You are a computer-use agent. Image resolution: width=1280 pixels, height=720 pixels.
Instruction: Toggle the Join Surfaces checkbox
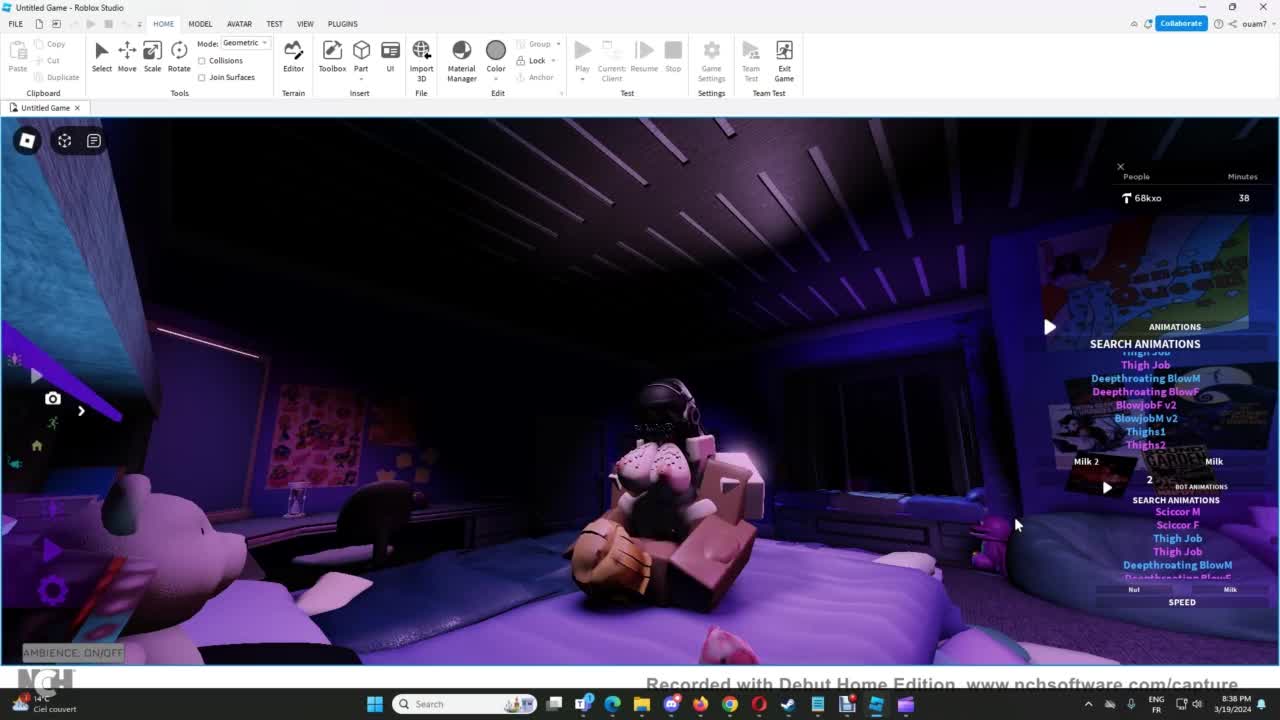202,77
